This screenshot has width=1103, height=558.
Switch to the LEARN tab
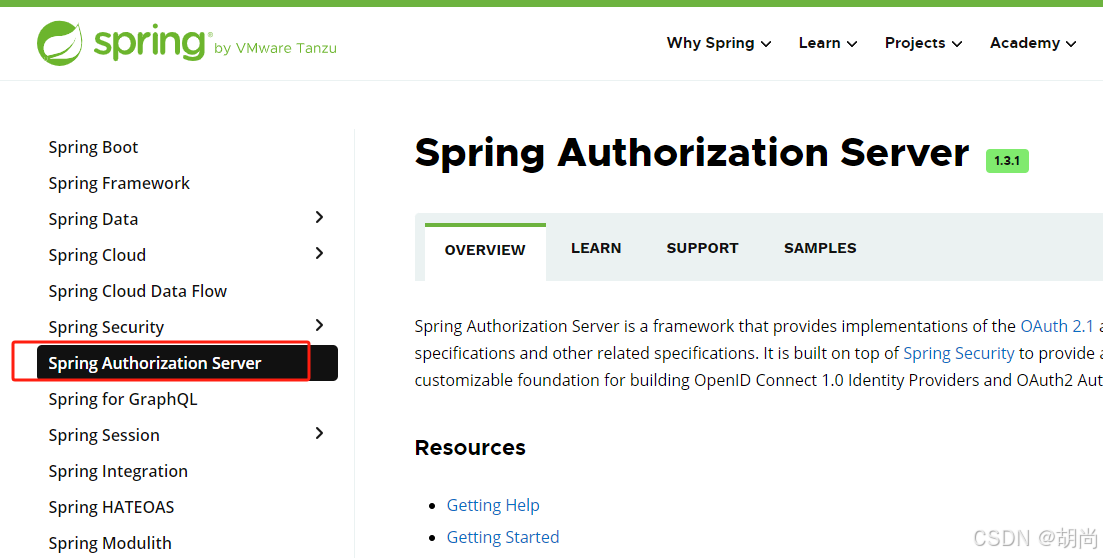pos(596,248)
